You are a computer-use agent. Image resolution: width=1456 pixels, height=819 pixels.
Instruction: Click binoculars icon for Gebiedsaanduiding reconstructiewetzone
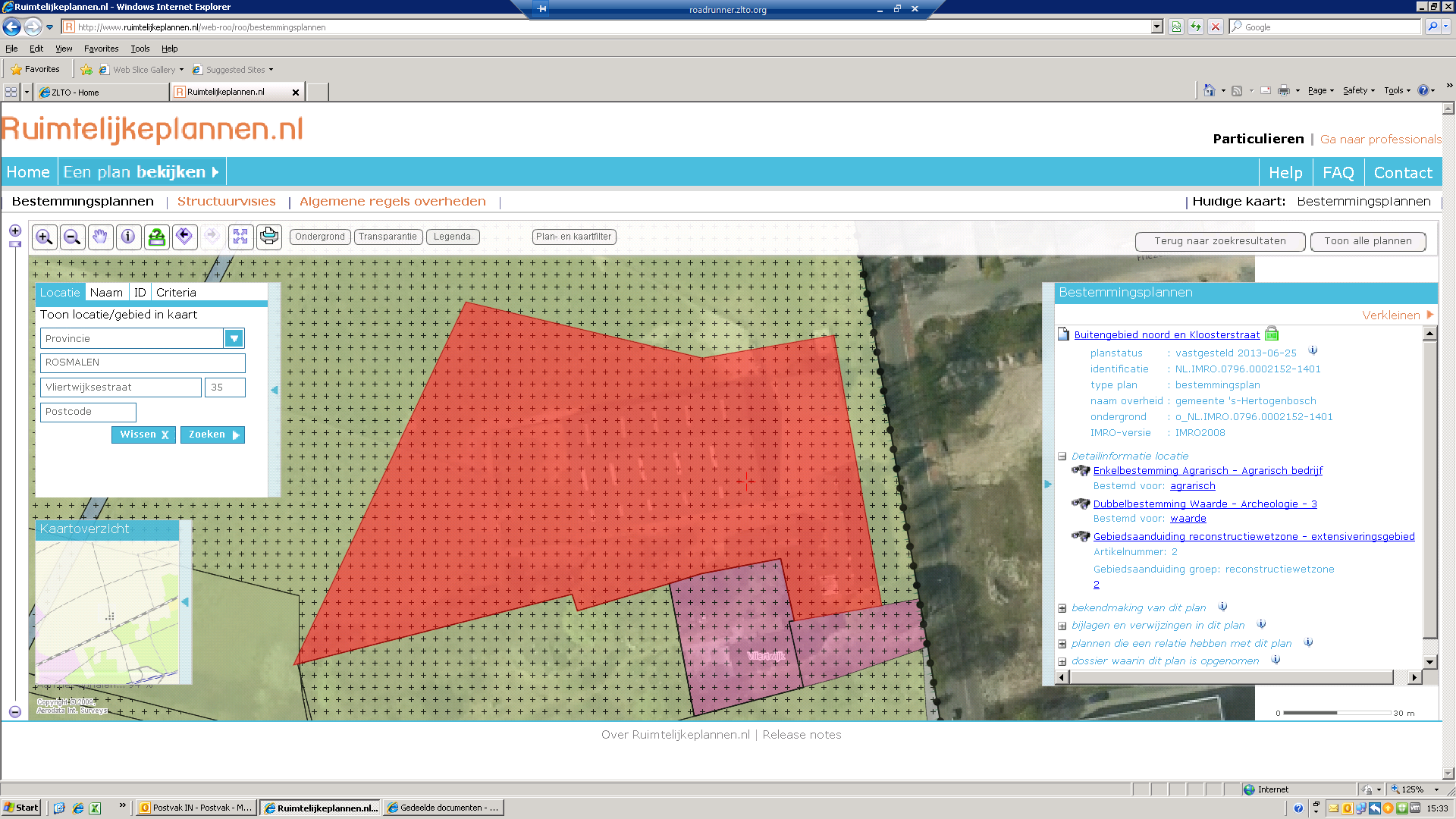point(1081,536)
